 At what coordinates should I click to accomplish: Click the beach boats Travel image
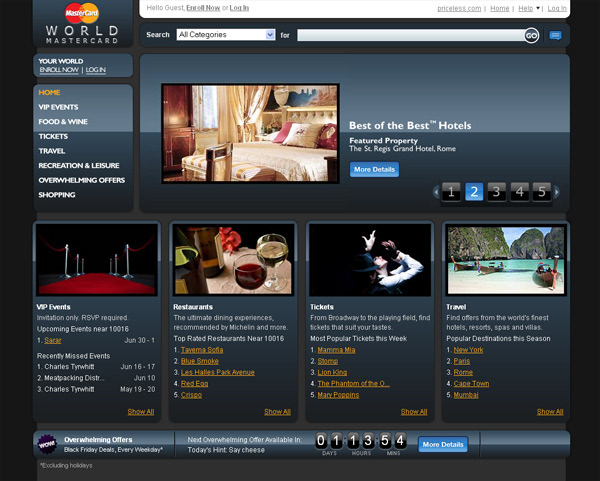coord(506,260)
